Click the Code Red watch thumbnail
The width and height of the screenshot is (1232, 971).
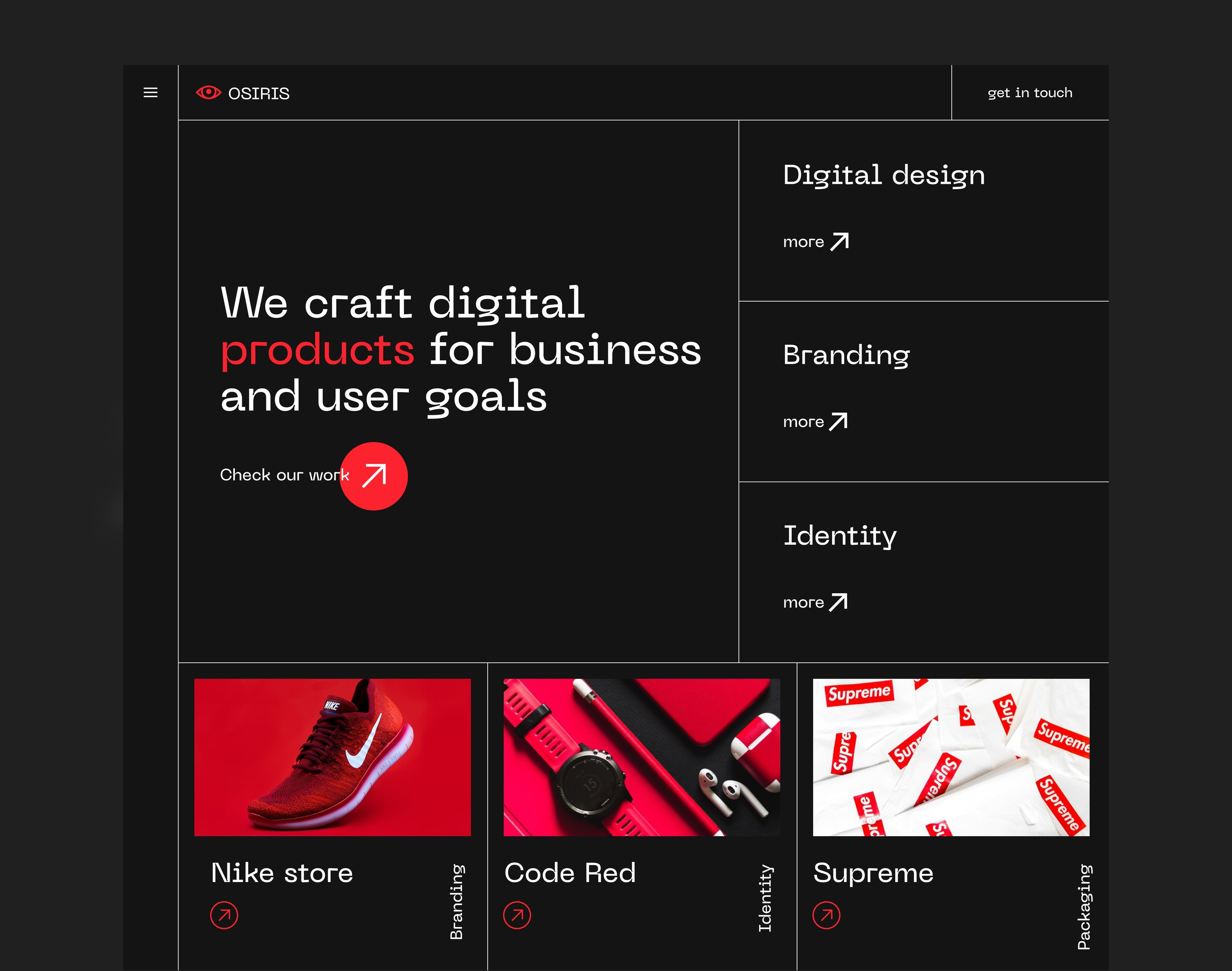[x=642, y=757]
